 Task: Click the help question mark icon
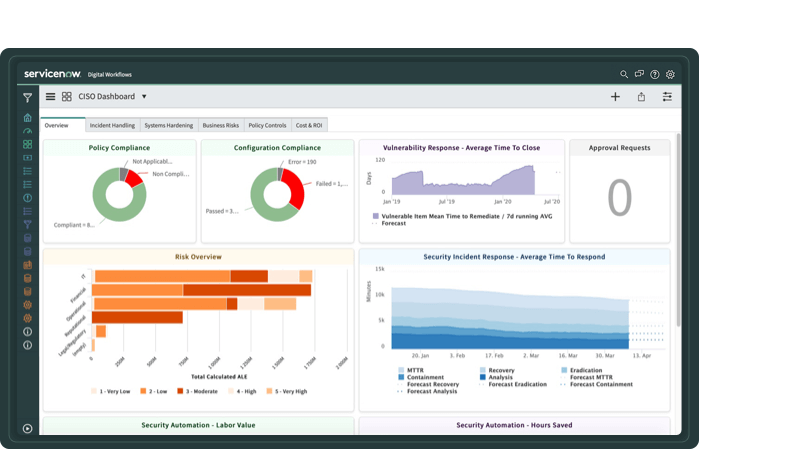pyautogui.click(x=655, y=74)
